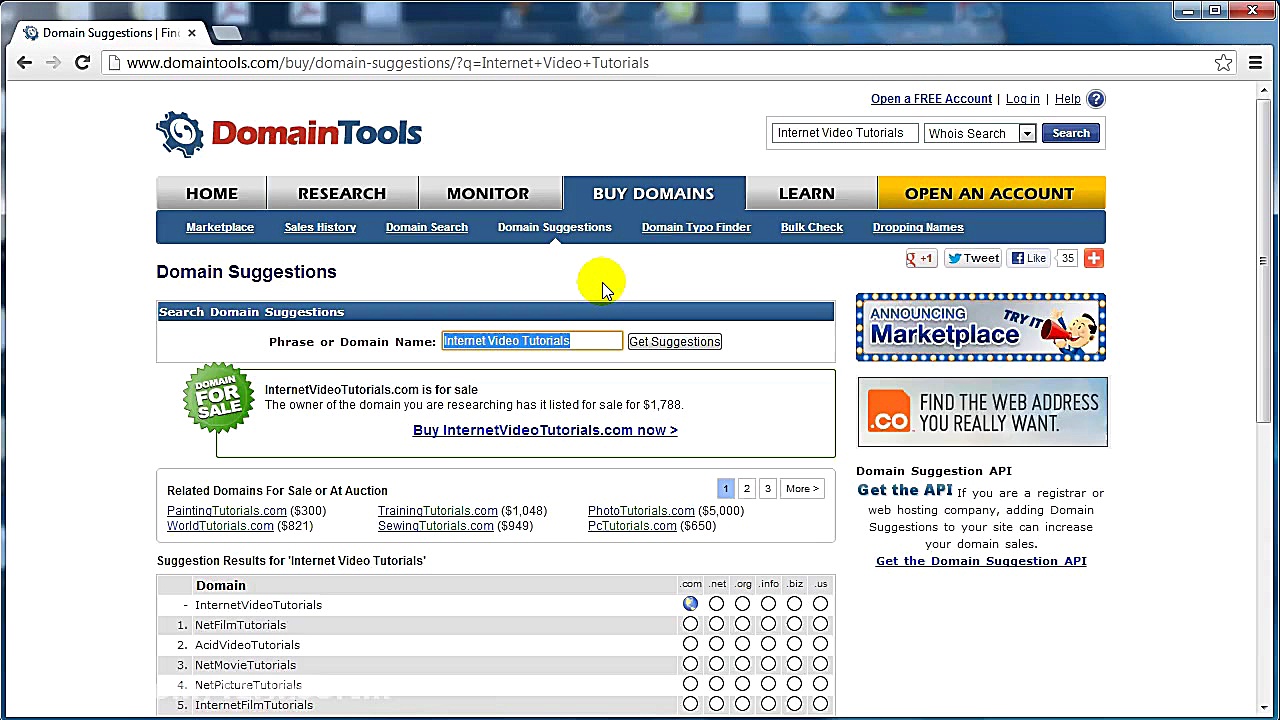1280x720 pixels.
Task: Reload the page using browser refresh icon
Action: pyautogui.click(x=83, y=63)
